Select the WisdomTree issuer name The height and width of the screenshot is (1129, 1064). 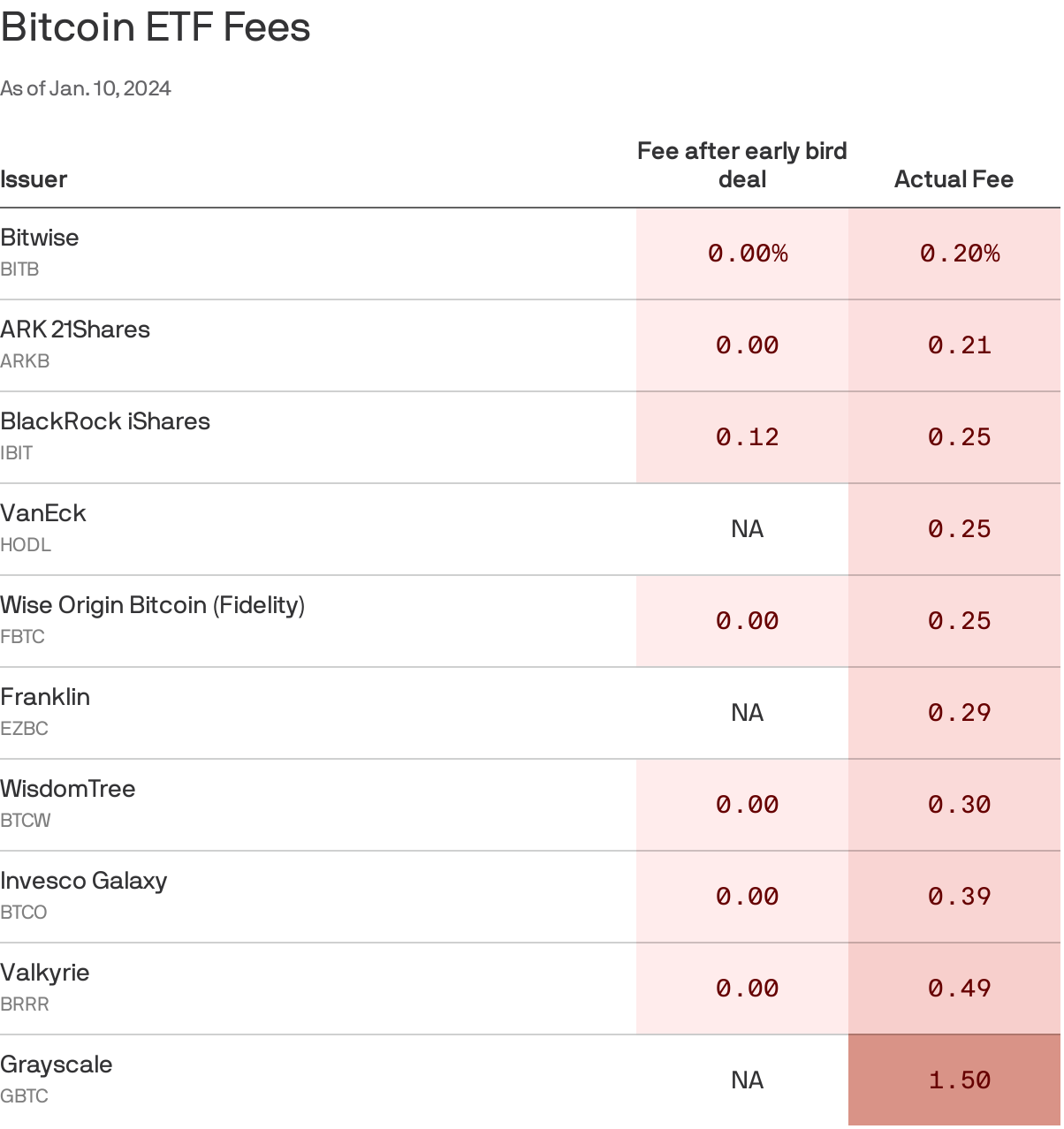tap(68, 789)
